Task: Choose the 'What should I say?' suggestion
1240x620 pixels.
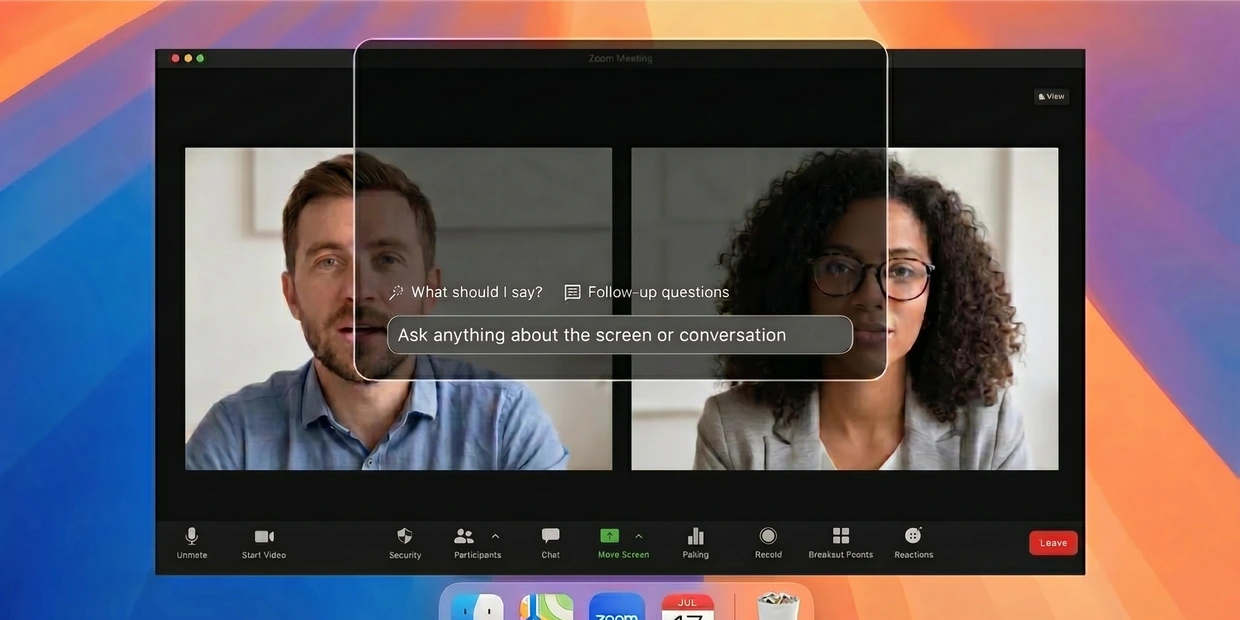Action: tap(466, 292)
